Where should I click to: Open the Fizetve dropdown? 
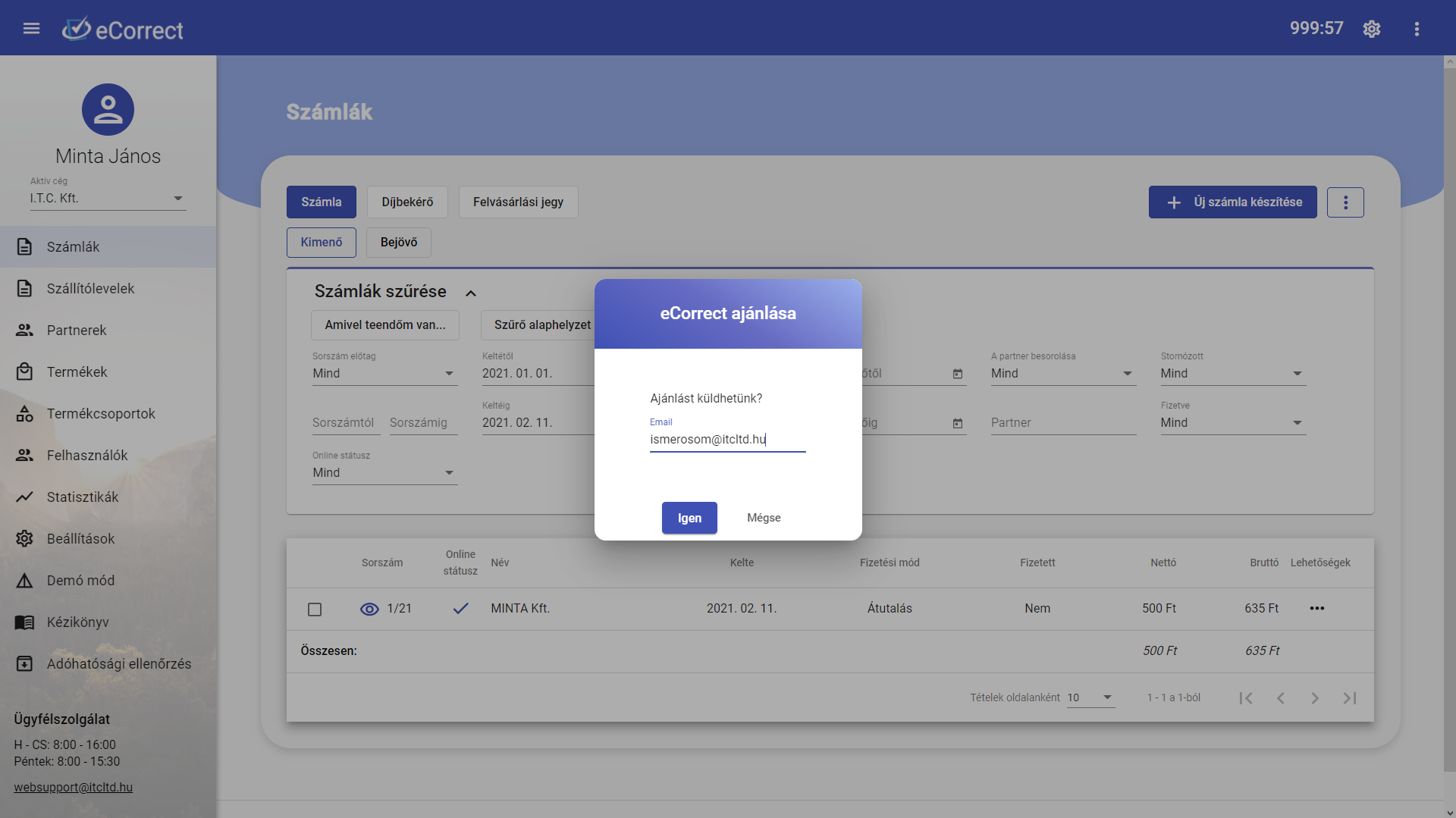point(1233,422)
